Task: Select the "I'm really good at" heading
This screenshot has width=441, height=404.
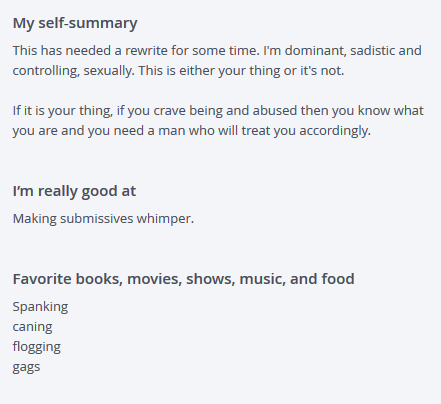Action: tap(74, 191)
